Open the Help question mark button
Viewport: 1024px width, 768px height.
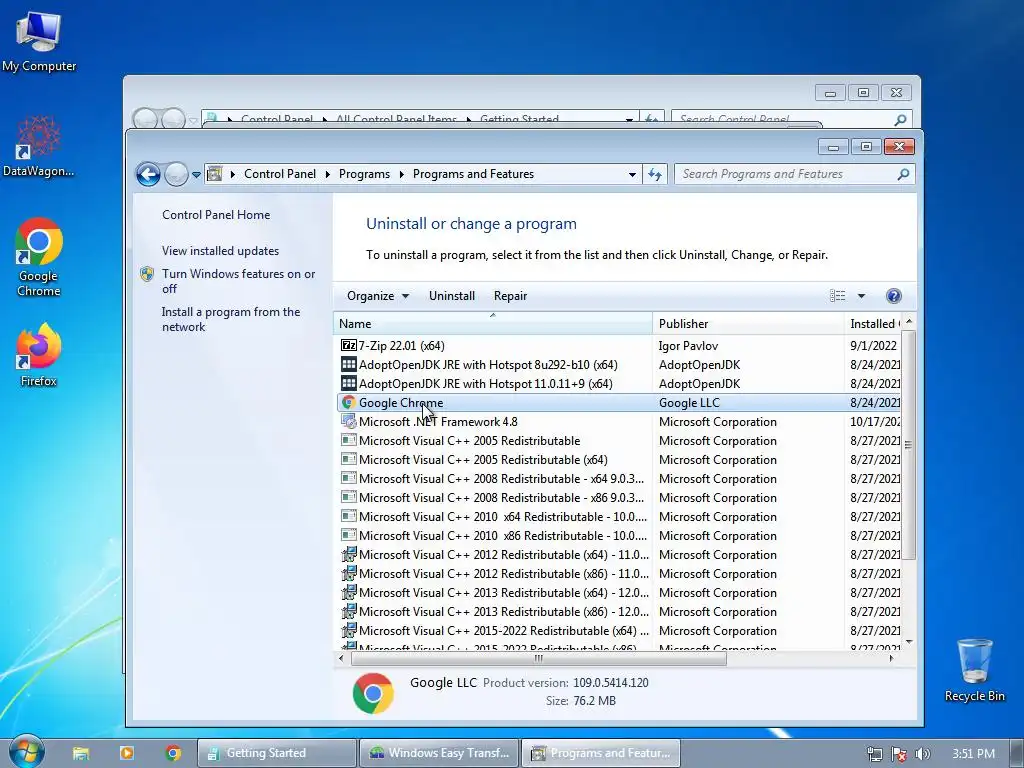pos(893,296)
